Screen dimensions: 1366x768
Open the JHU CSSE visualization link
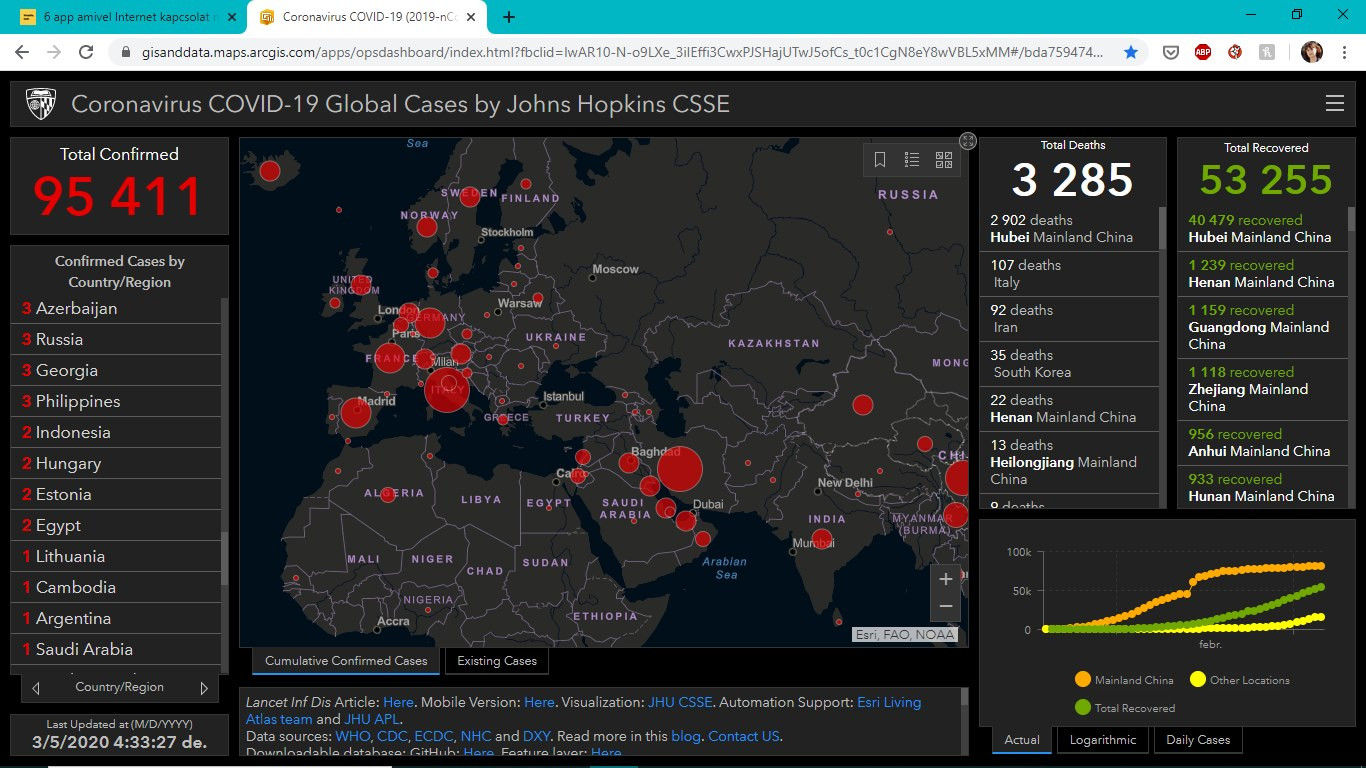tap(680, 702)
